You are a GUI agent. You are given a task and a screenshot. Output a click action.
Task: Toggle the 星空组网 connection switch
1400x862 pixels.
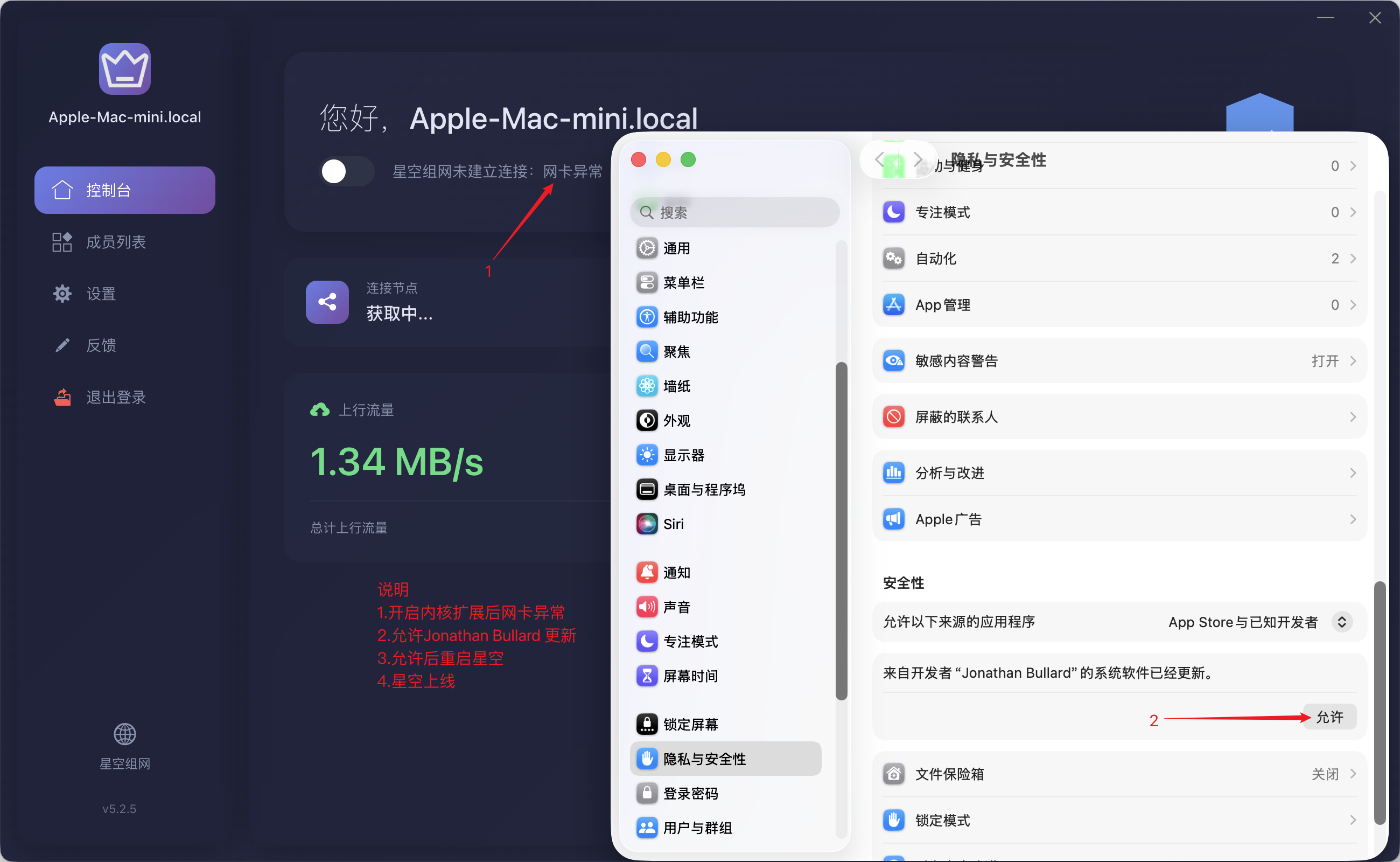click(x=345, y=171)
